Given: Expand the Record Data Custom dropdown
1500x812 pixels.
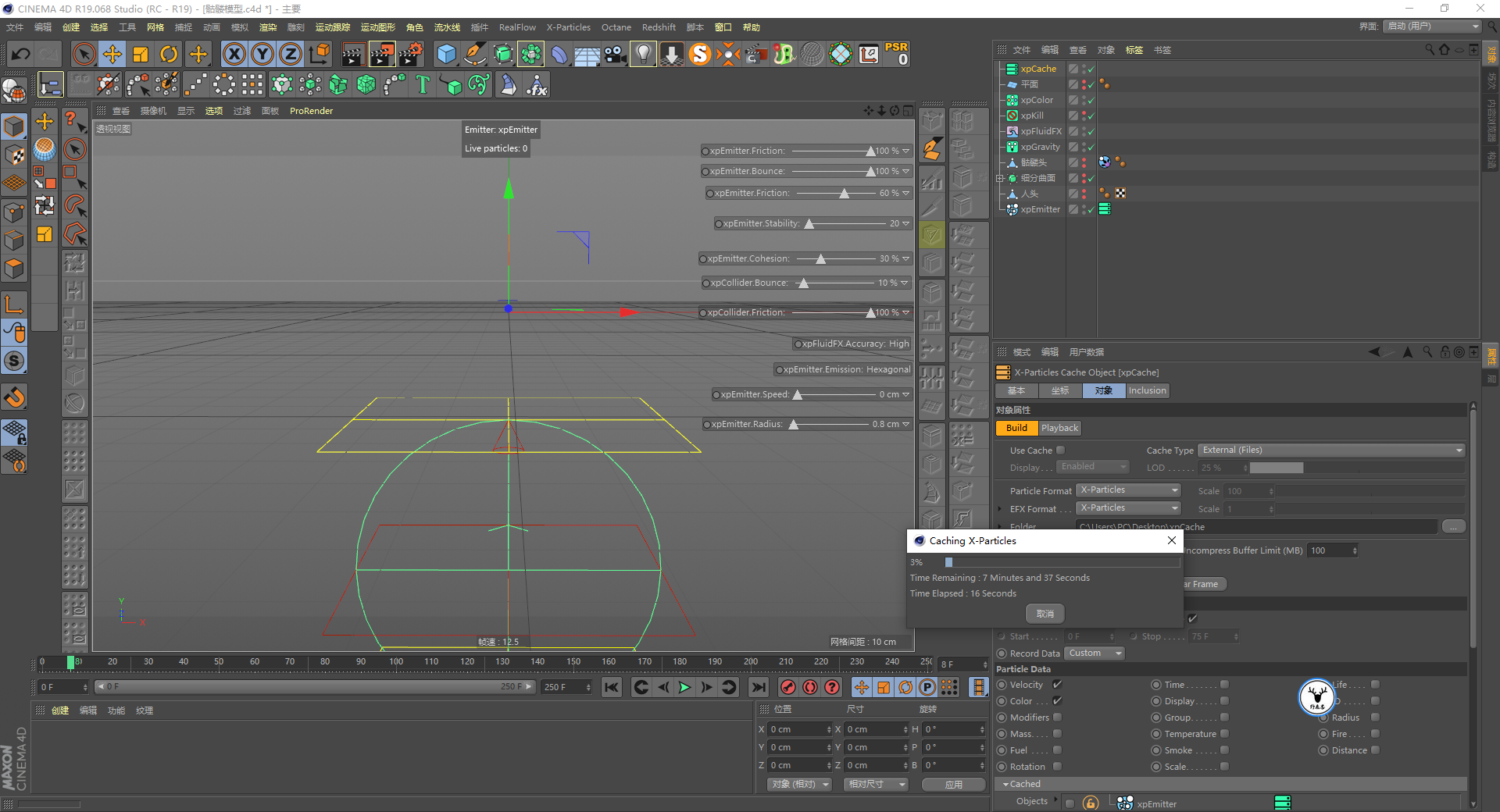Looking at the screenshot, I should (x=1095, y=654).
